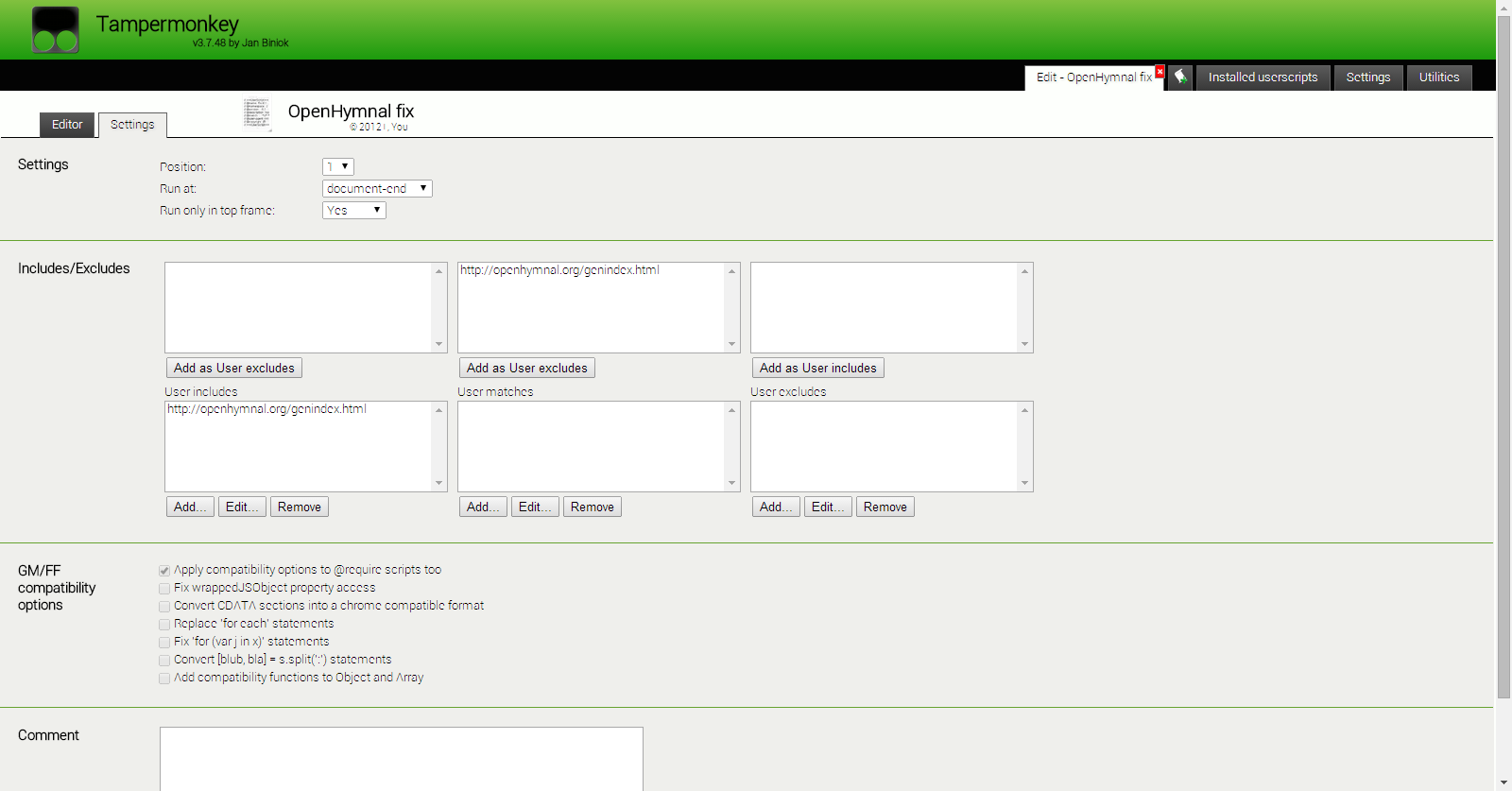Viewport: 1512px width, 791px height.
Task: Open the Utilities tab
Action: click(x=1439, y=77)
